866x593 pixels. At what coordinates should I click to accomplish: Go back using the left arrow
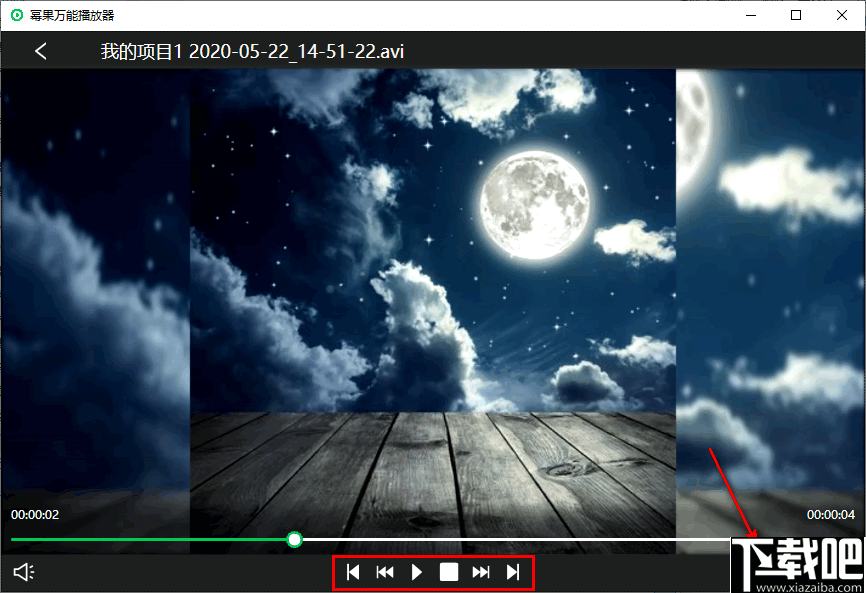click(x=41, y=51)
